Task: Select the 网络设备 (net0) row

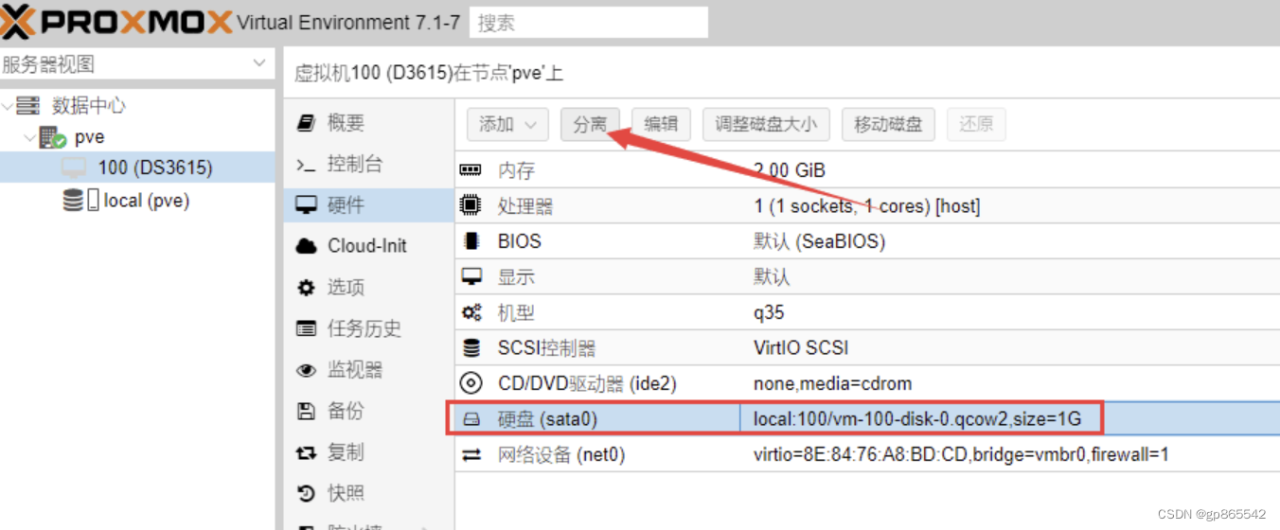Action: (x=867, y=455)
